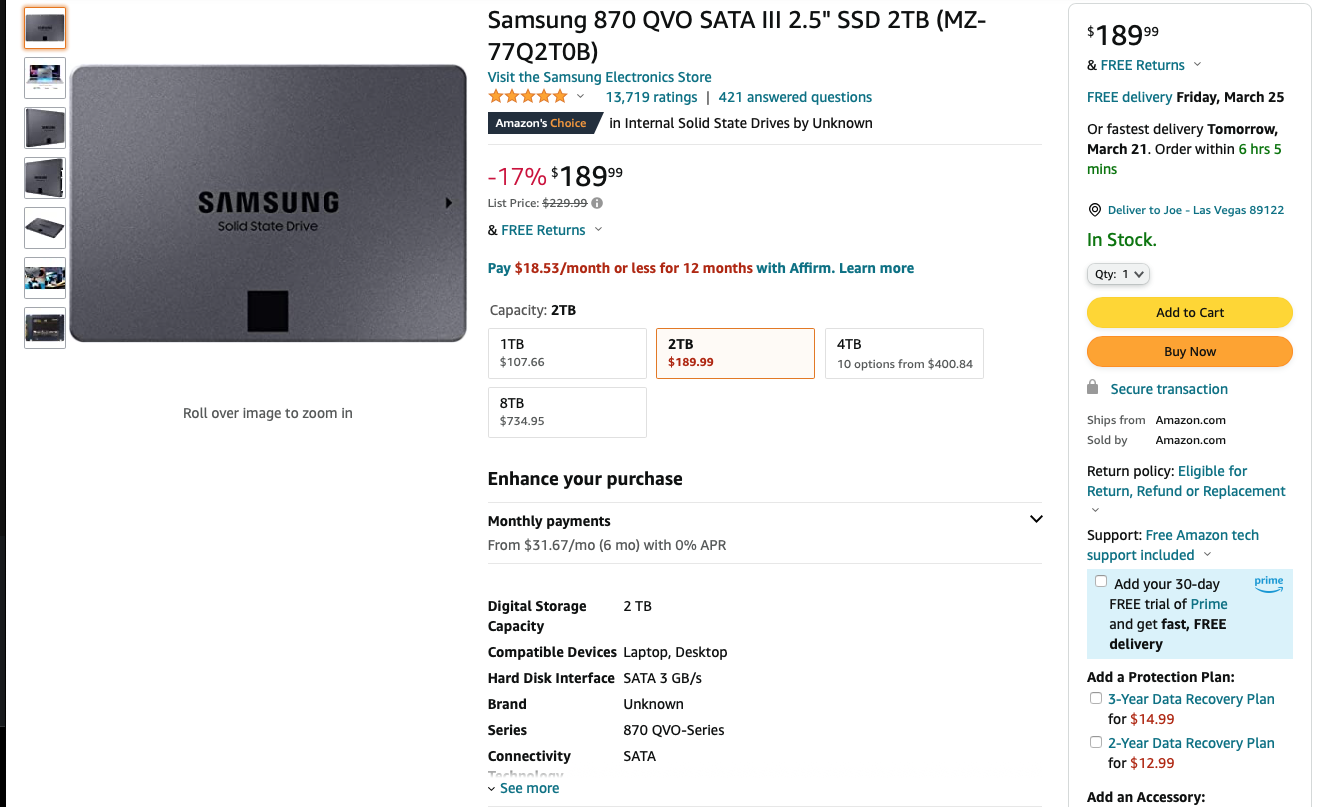
Task: Check the 3-Year Data Recovery Plan
Action: click(1096, 698)
